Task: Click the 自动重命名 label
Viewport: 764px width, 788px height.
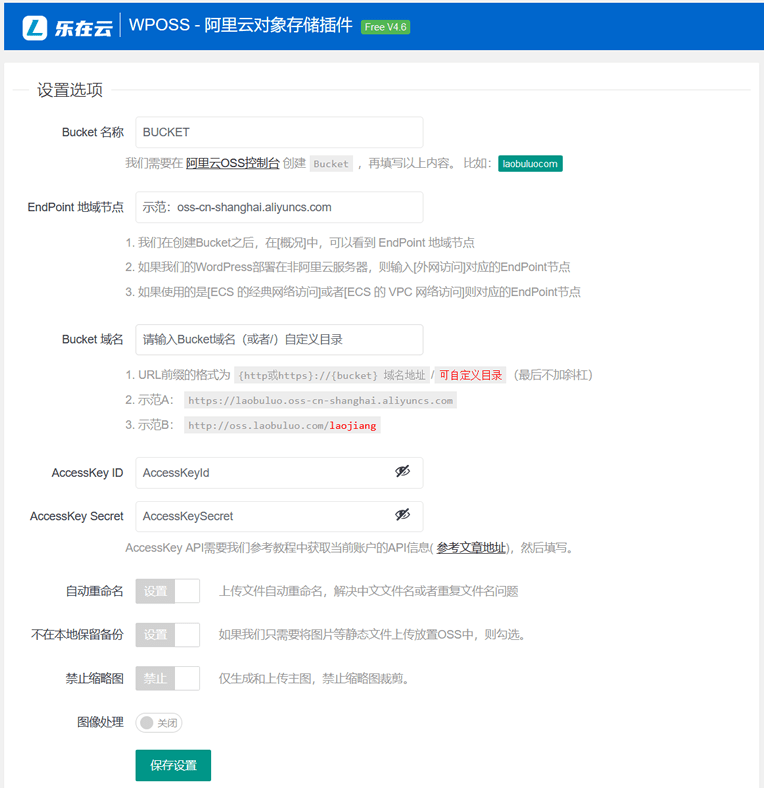Action: coord(94,591)
